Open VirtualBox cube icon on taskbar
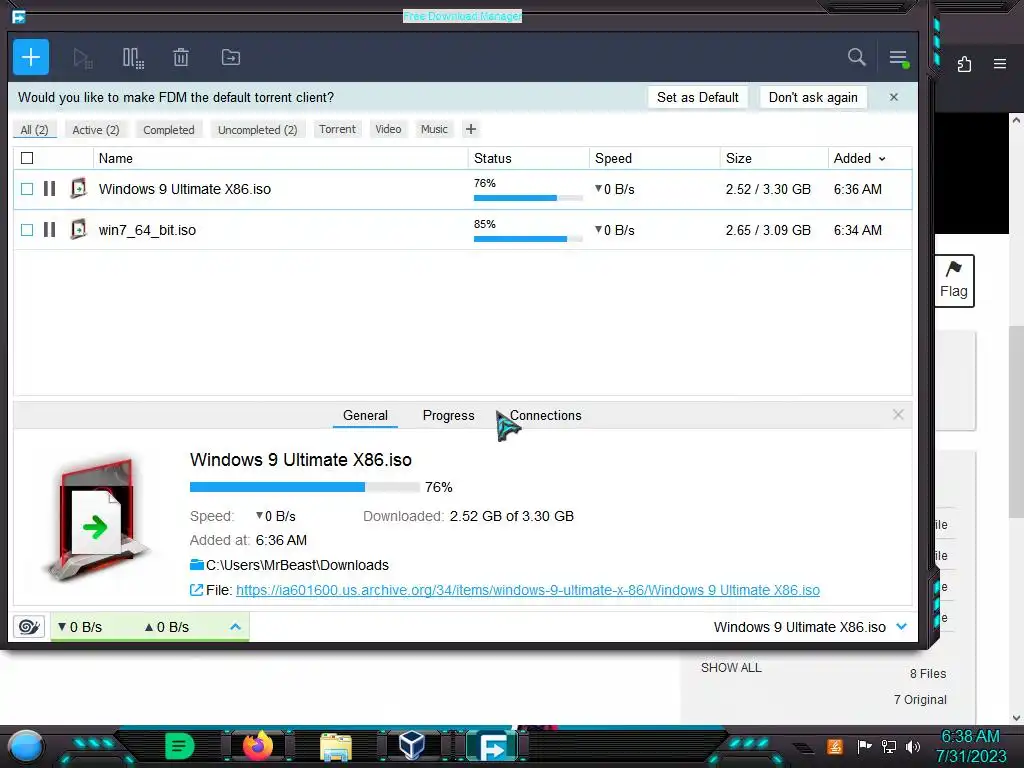Screen dimensions: 1024x768 [x=411, y=745]
